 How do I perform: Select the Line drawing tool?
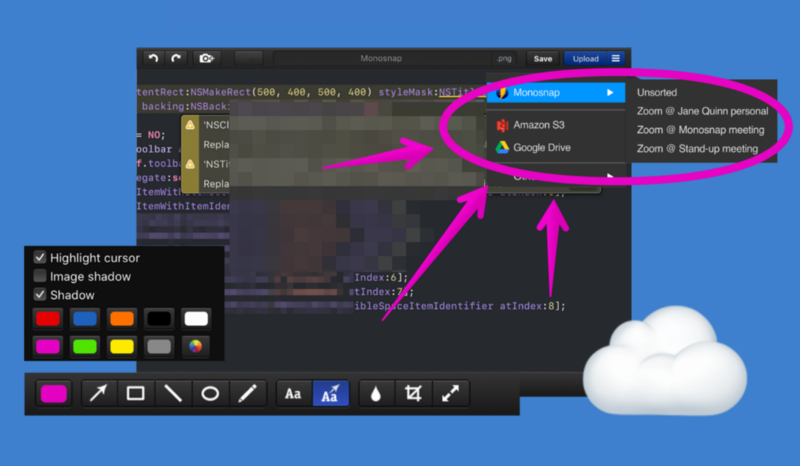(173, 394)
